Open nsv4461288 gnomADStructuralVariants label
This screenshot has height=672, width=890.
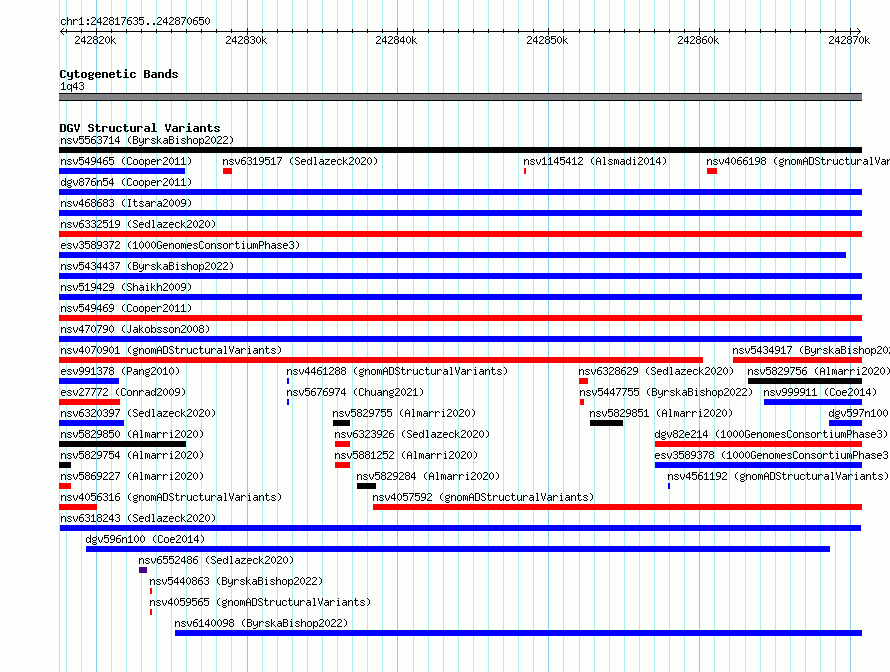click(x=397, y=371)
